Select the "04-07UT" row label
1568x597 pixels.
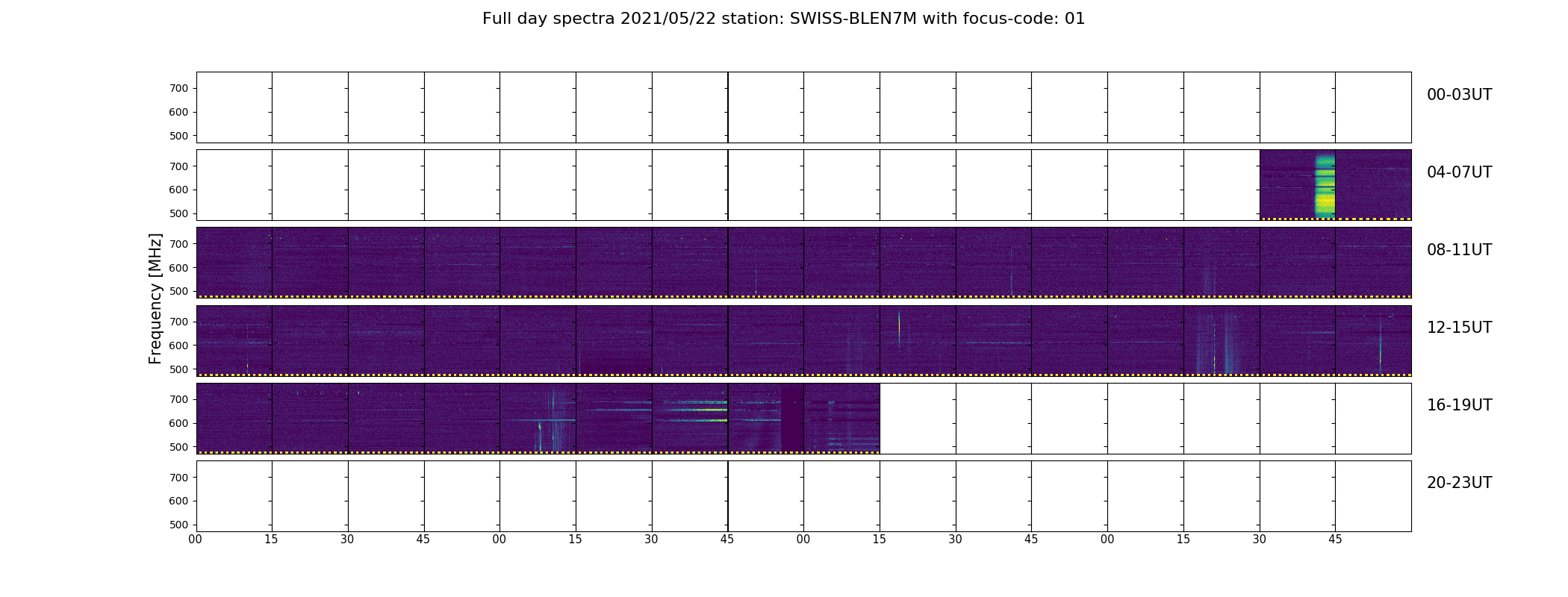point(1459,172)
